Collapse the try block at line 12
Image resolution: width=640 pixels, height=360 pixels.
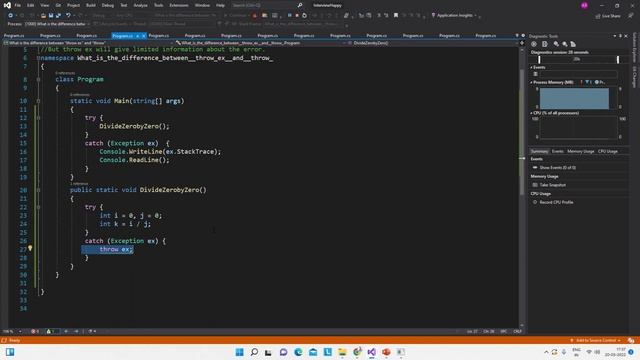38,118
